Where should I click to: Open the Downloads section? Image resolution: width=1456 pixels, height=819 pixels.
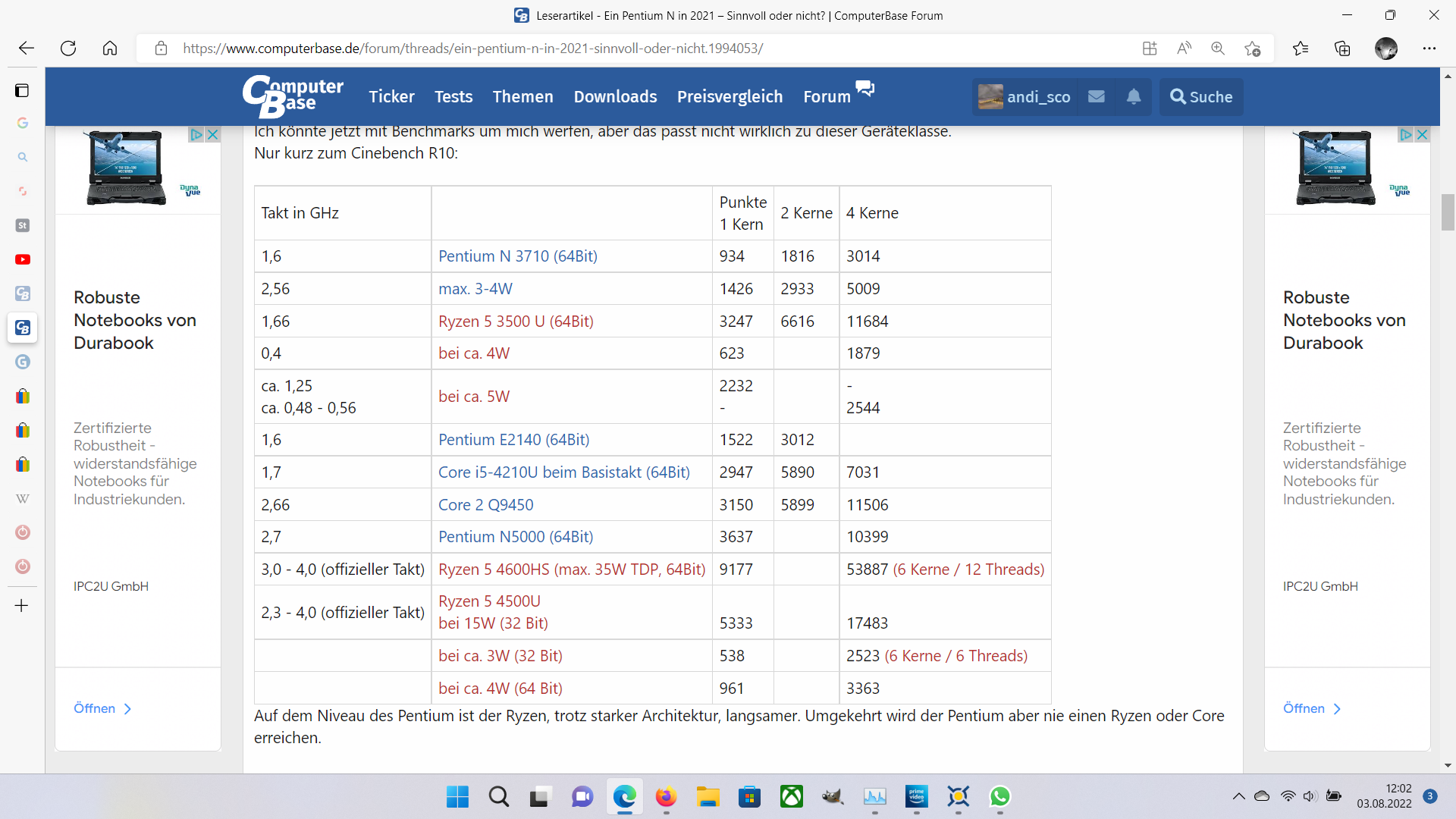[615, 96]
